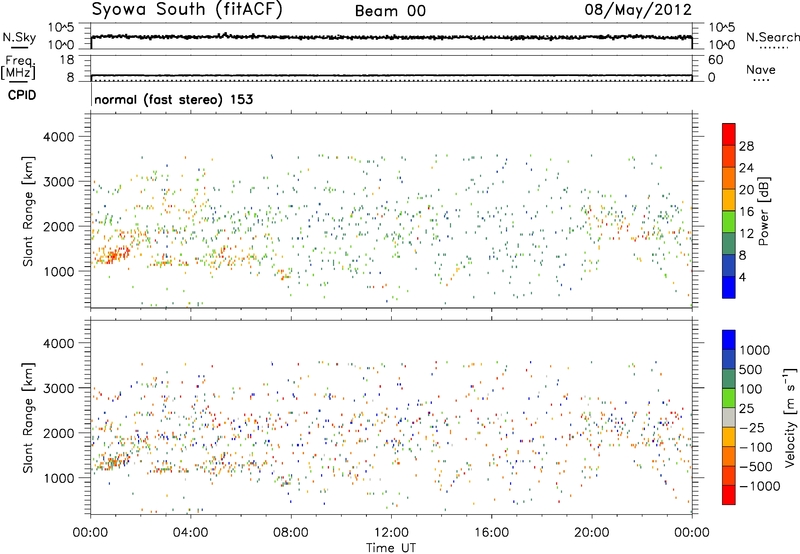This screenshot has width=800, height=554.
Task: Select the "3000" tick of the velocity panel
Action: coord(59,388)
